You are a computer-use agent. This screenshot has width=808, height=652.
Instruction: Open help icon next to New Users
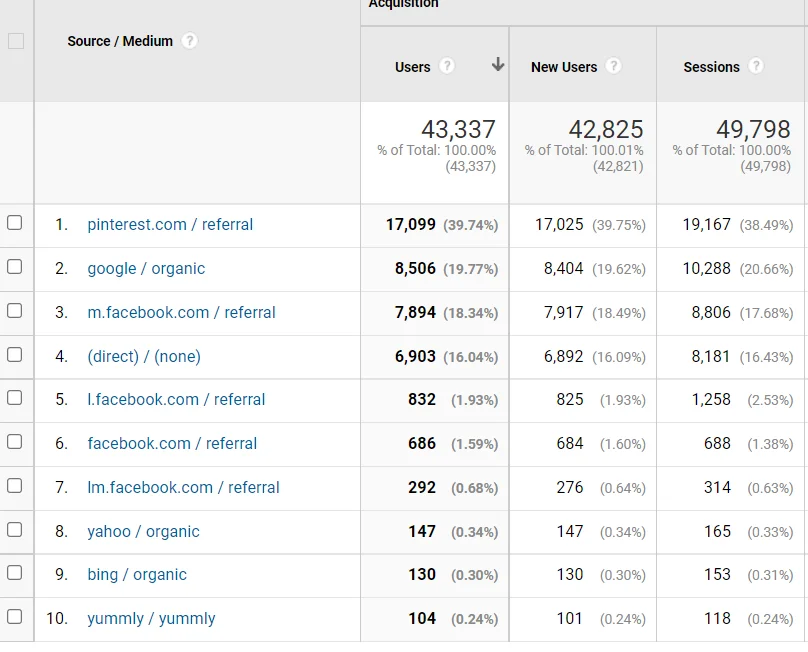(613, 66)
